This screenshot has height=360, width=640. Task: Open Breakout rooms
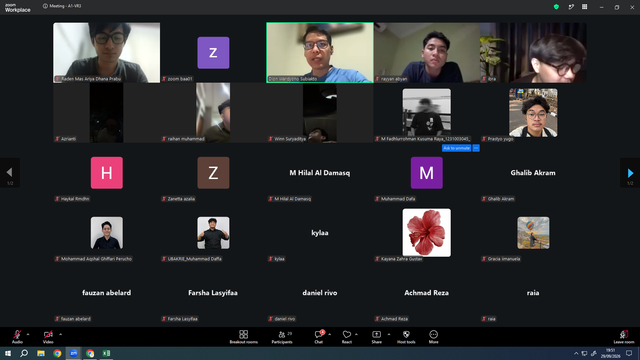pos(244,337)
